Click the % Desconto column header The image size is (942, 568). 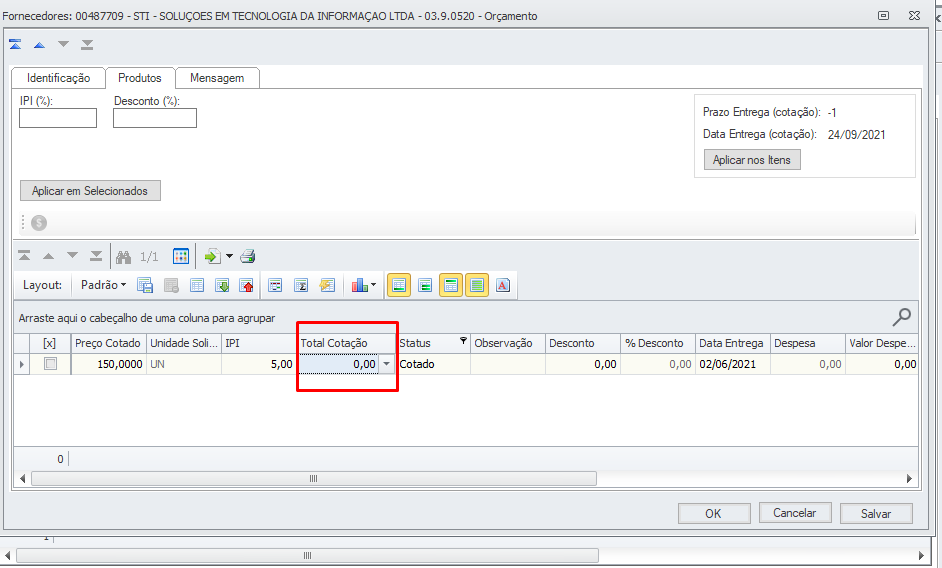pos(658,343)
